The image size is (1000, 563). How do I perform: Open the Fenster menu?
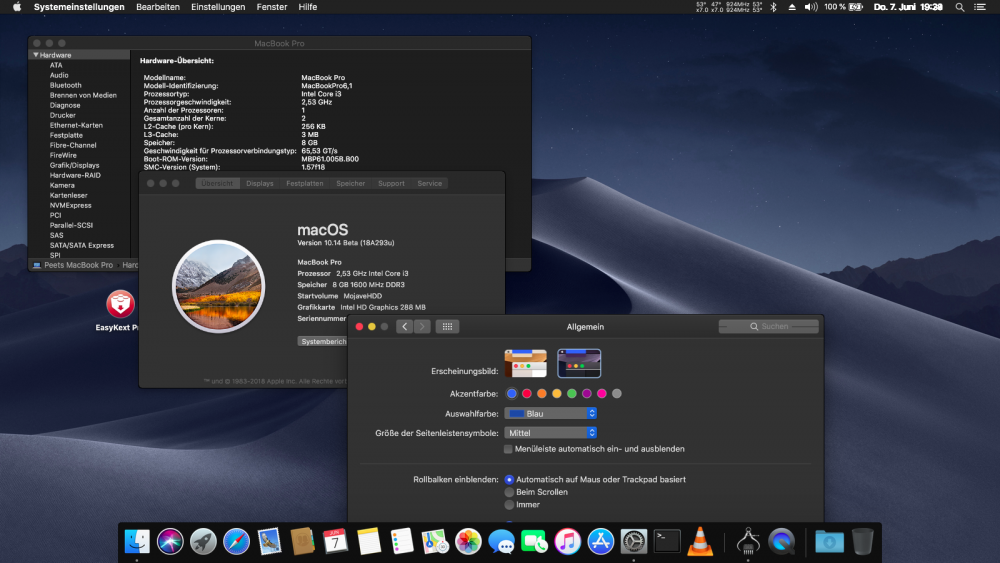[272, 7]
